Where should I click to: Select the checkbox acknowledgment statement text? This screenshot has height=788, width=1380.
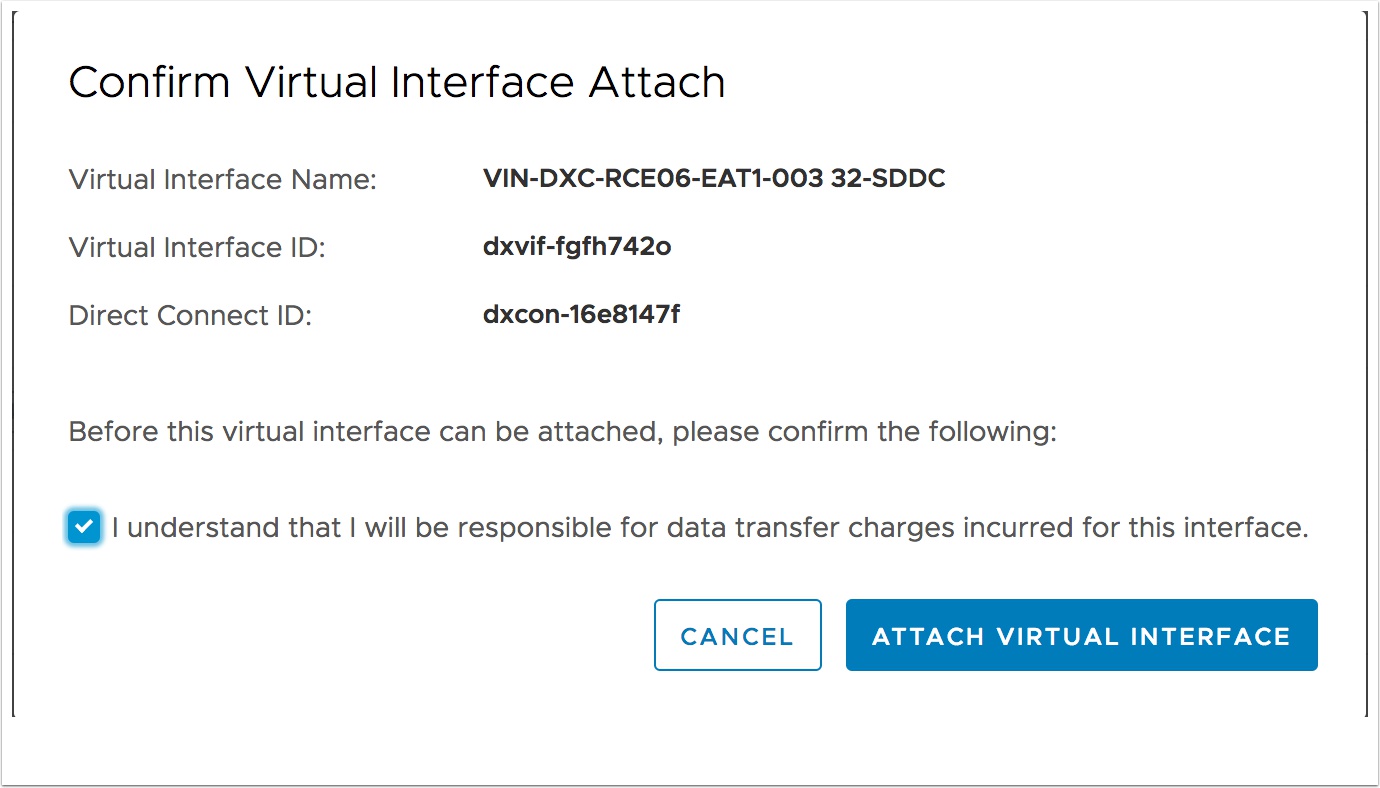click(x=711, y=526)
